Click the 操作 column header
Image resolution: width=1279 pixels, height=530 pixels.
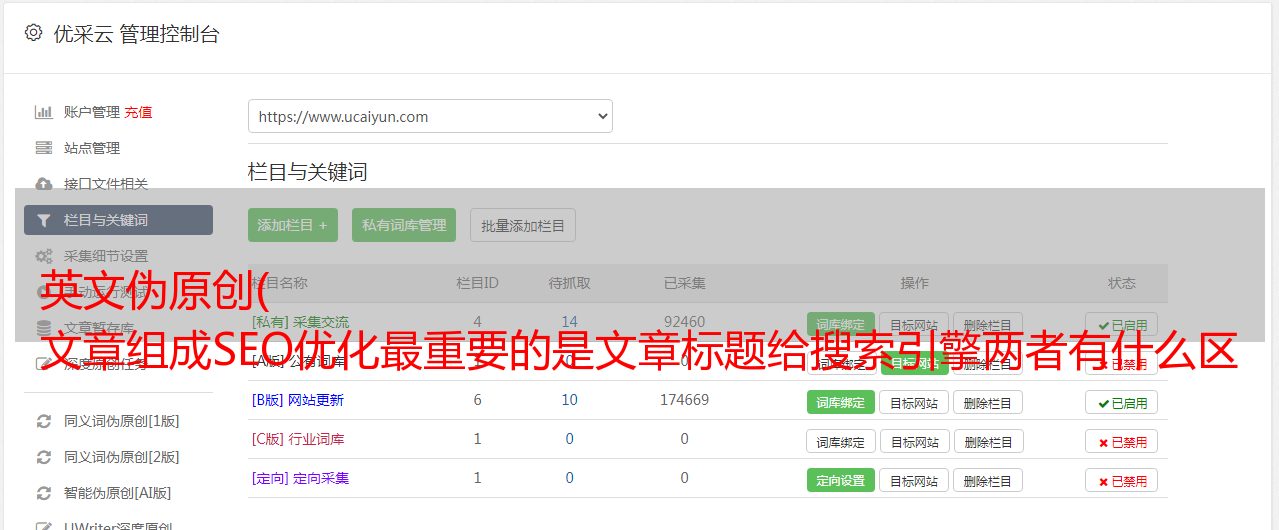click(914, 283)
